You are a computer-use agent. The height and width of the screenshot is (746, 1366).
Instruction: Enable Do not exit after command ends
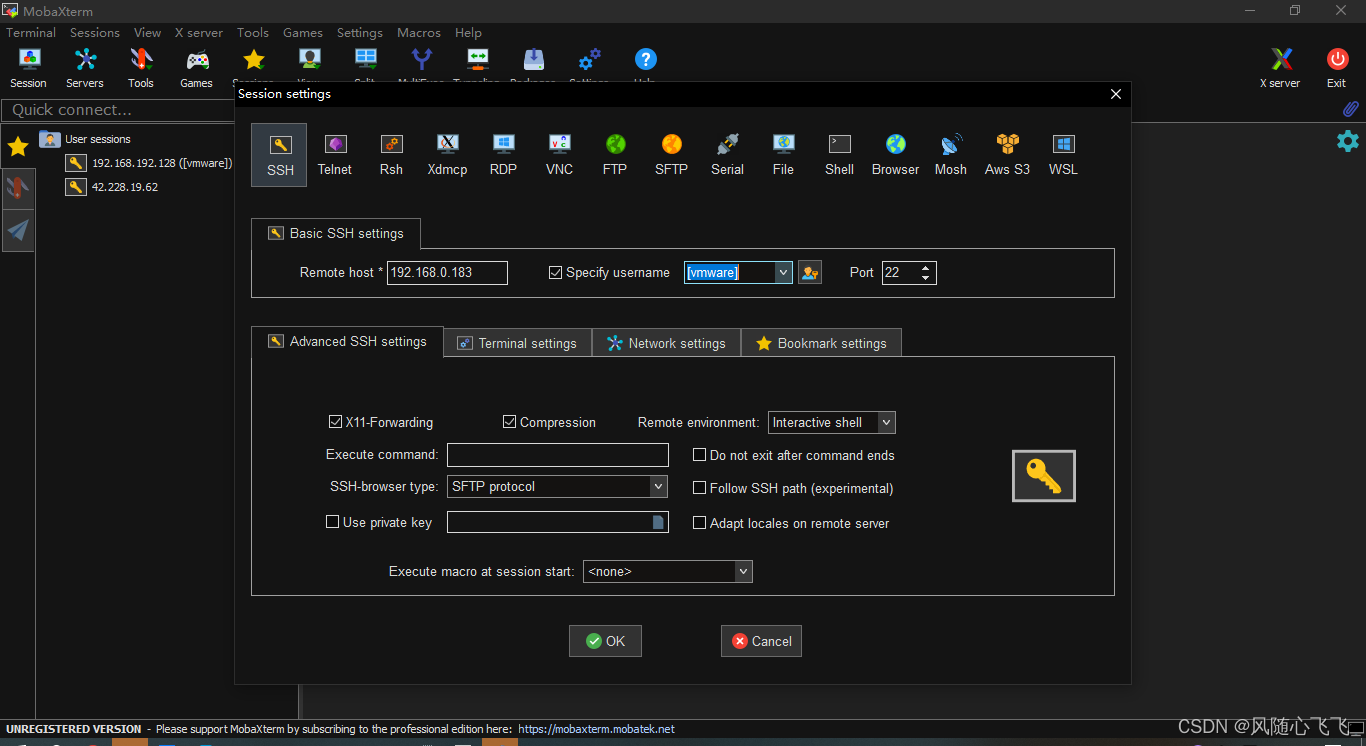point(700,455)
